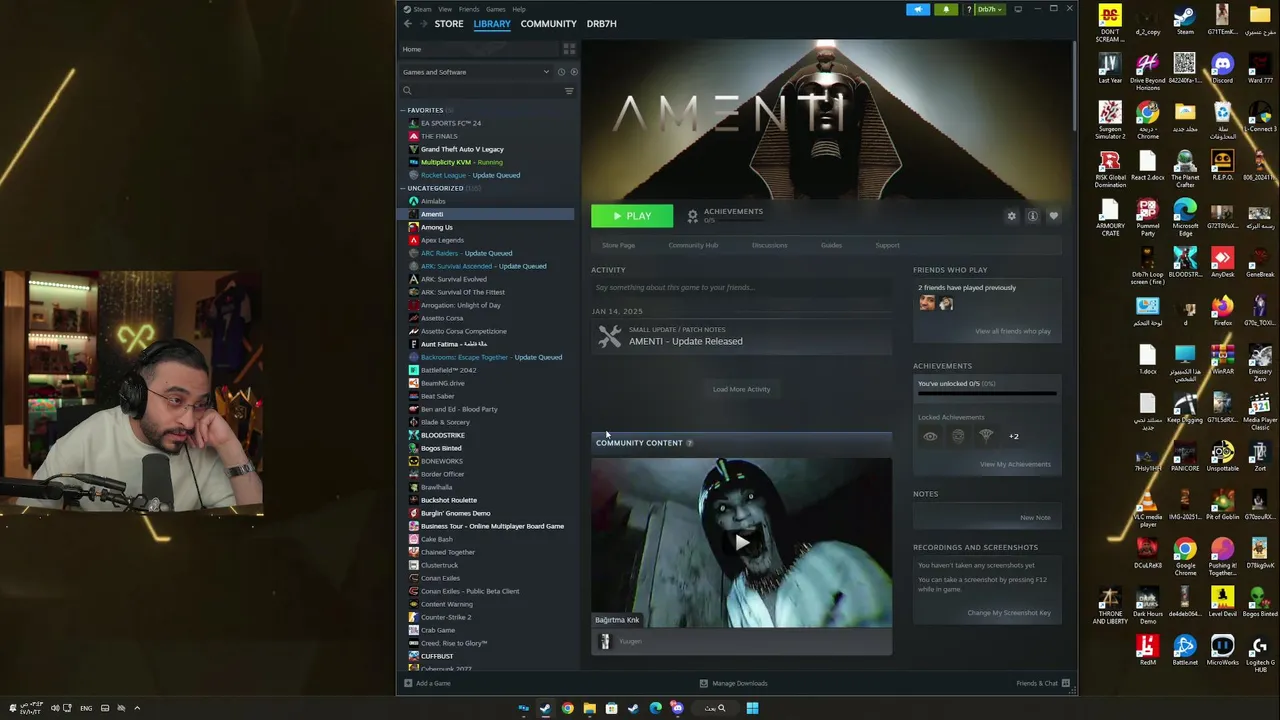Open the DRB7H profile tab
Screen dimensions: 1280x720
pos(601,23)
